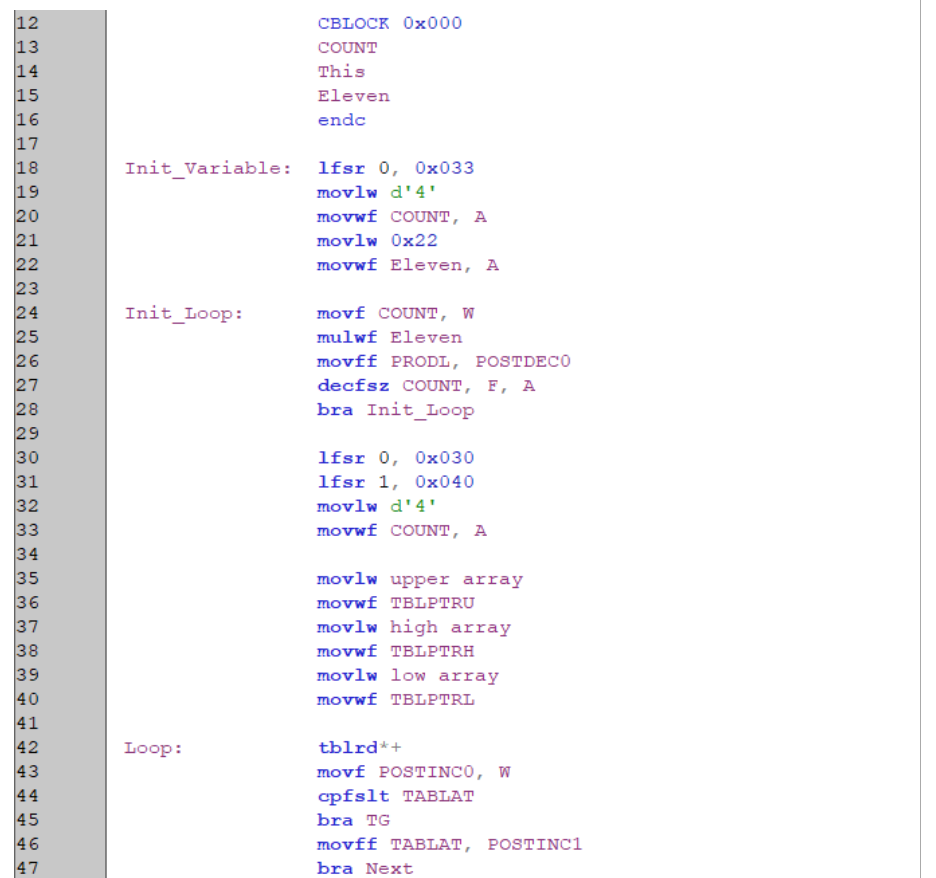This screenshot has width=936, height=878.
Task: Click the COUNT variable on line 13
Action: (347, 47)
